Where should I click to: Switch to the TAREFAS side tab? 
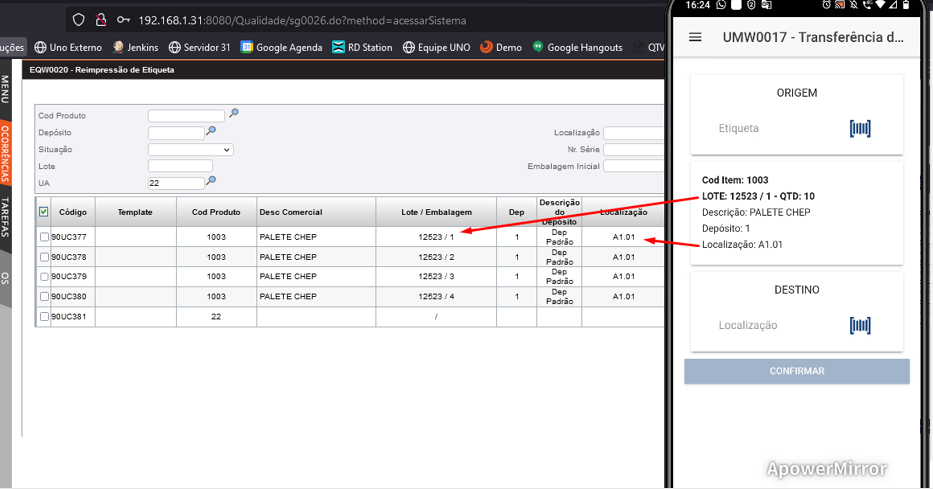click(5, 216)
